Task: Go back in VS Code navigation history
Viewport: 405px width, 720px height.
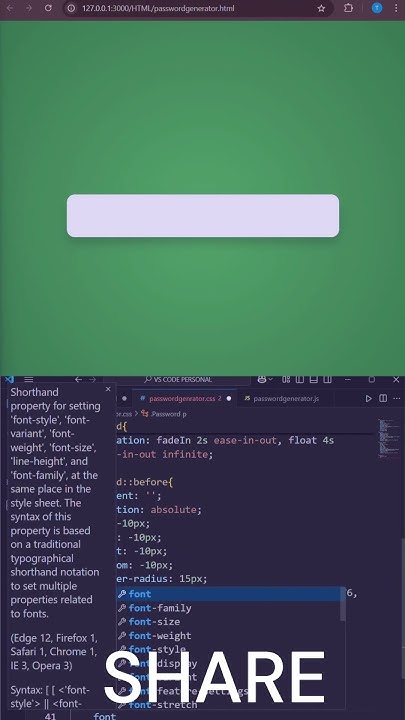Action: pos(78,379)
